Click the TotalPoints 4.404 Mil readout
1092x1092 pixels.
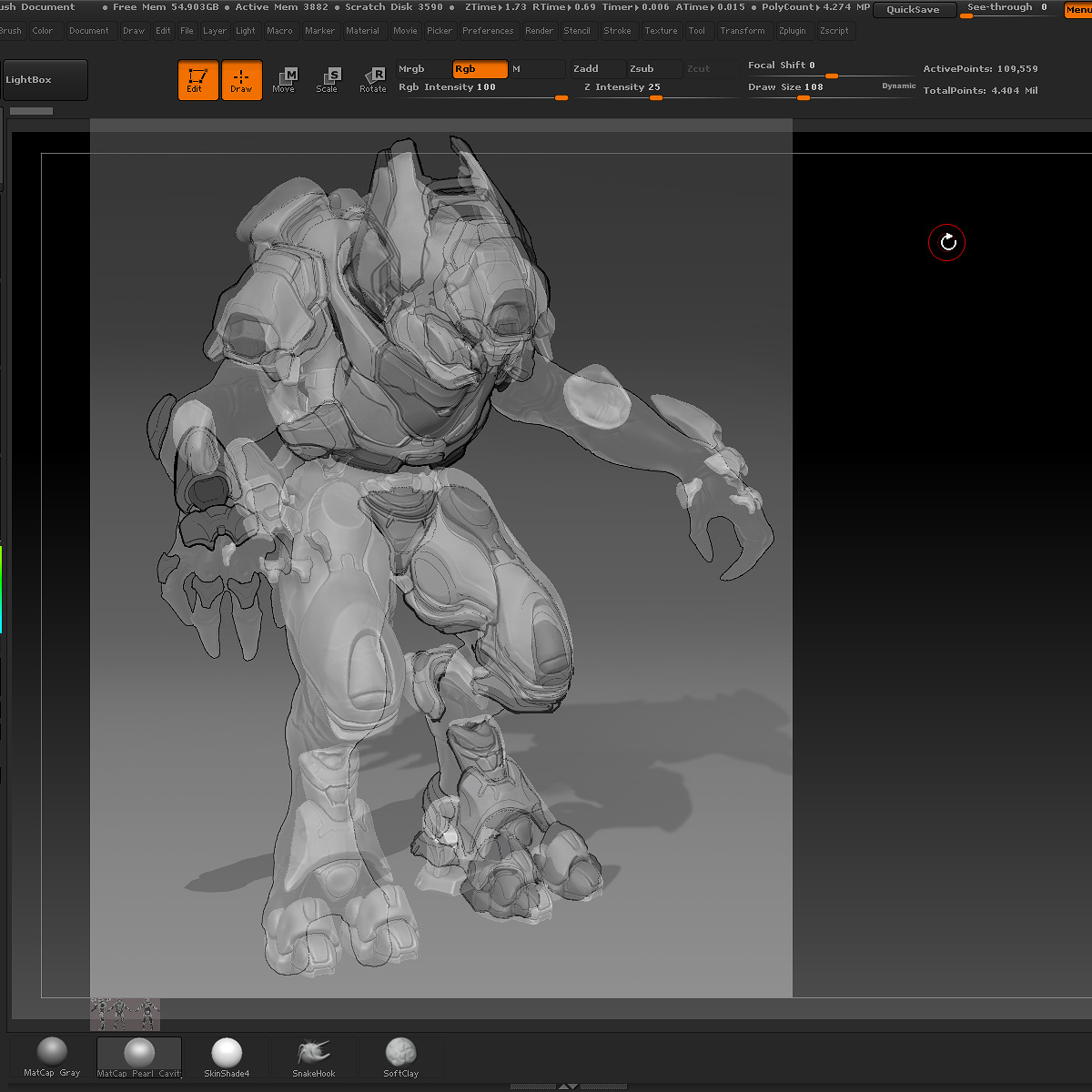pyautogui.click(x=981, y=91)
